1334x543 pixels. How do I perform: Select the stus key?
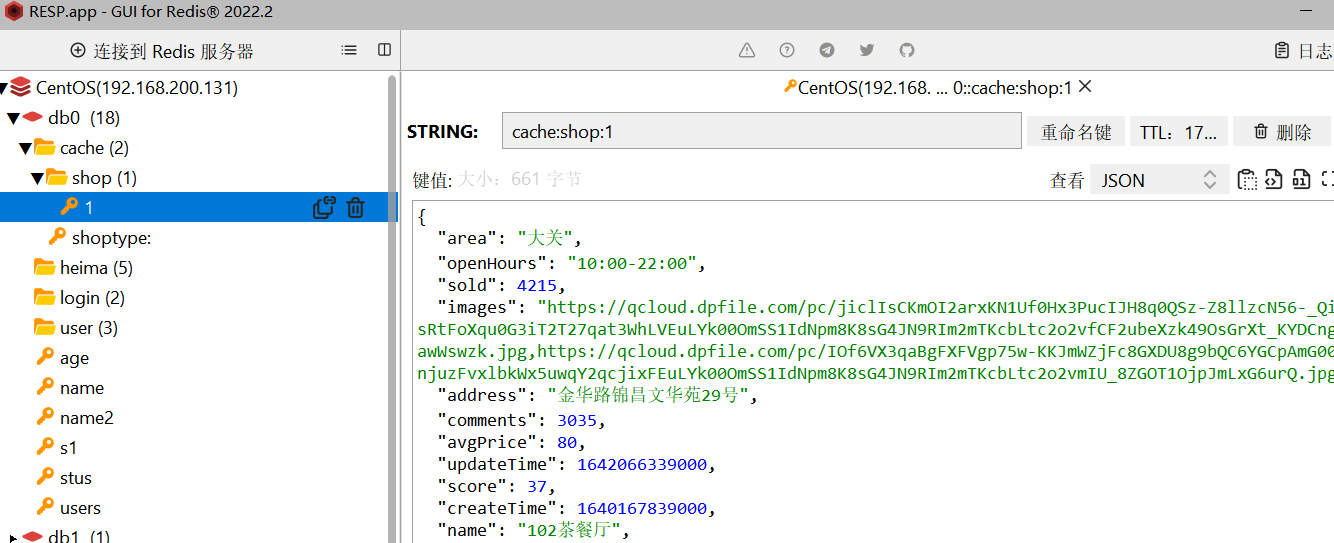point(76,478)
